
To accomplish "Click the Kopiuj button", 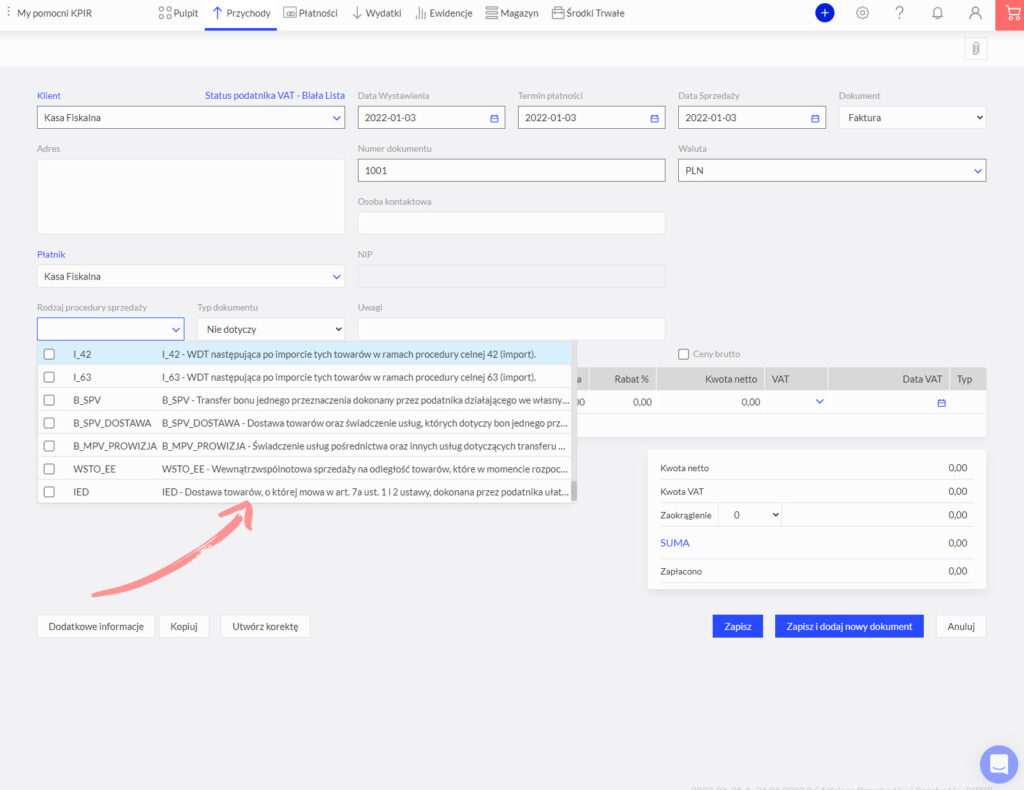I will [x=184, y=626].
